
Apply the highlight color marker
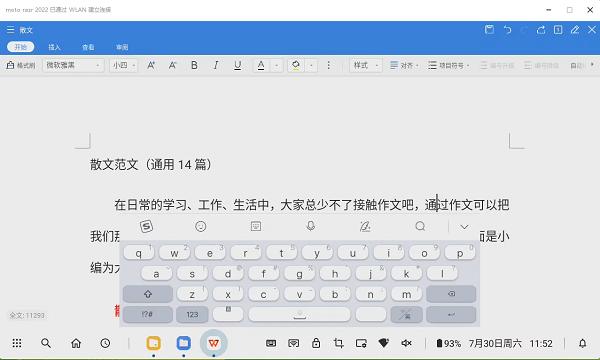pyautogui.click(x=296, y=65)
